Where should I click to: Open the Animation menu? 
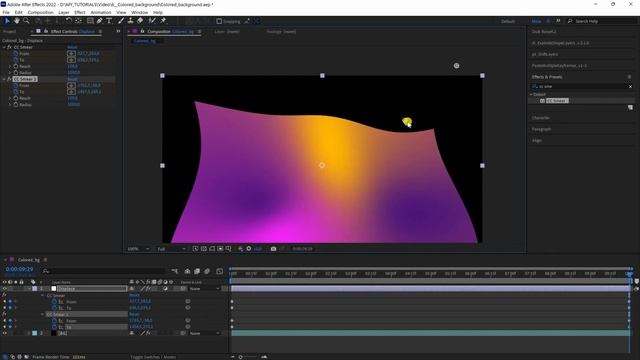click(100, 13)
